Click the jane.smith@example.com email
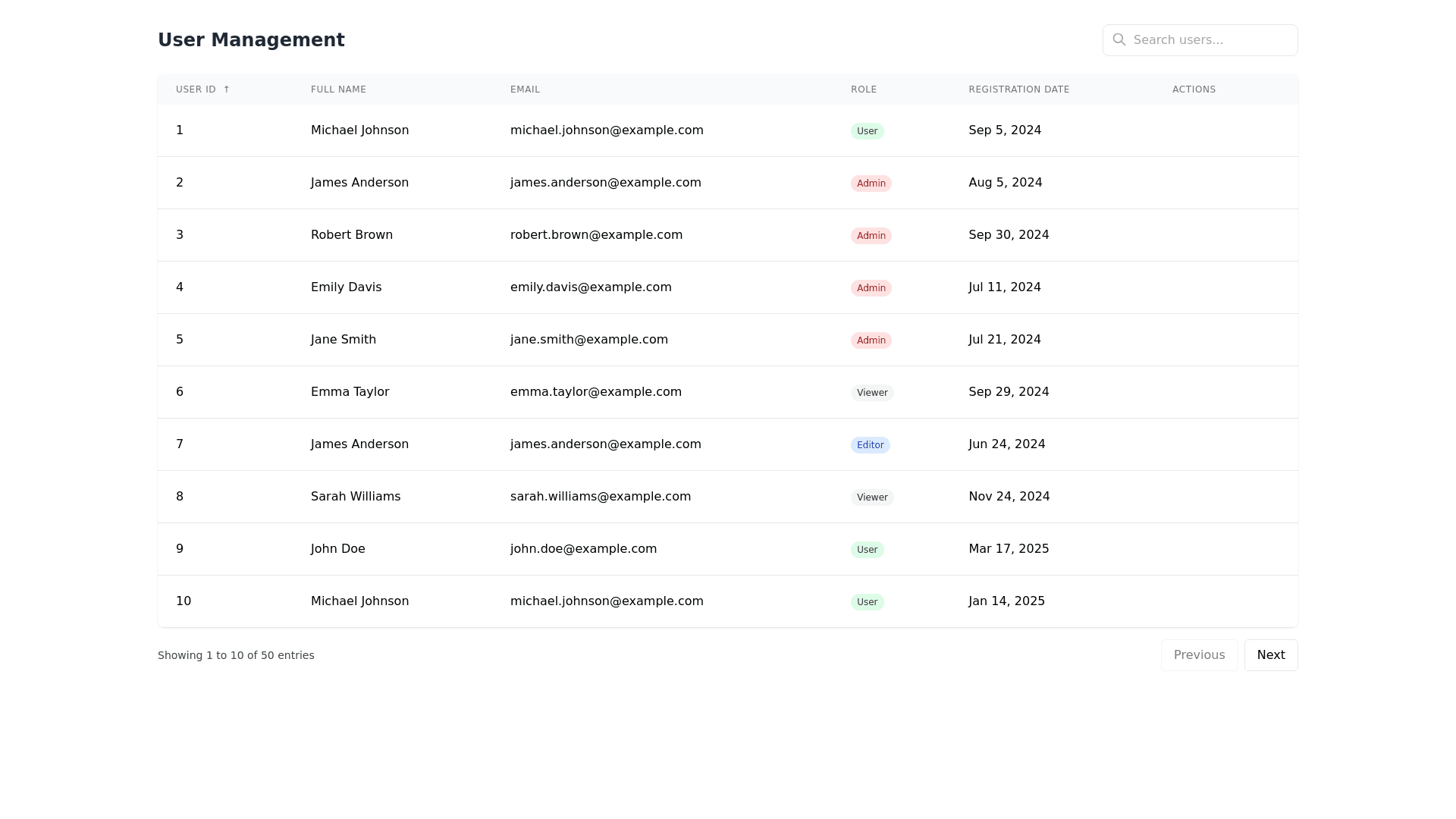 [x=588, y=340]
